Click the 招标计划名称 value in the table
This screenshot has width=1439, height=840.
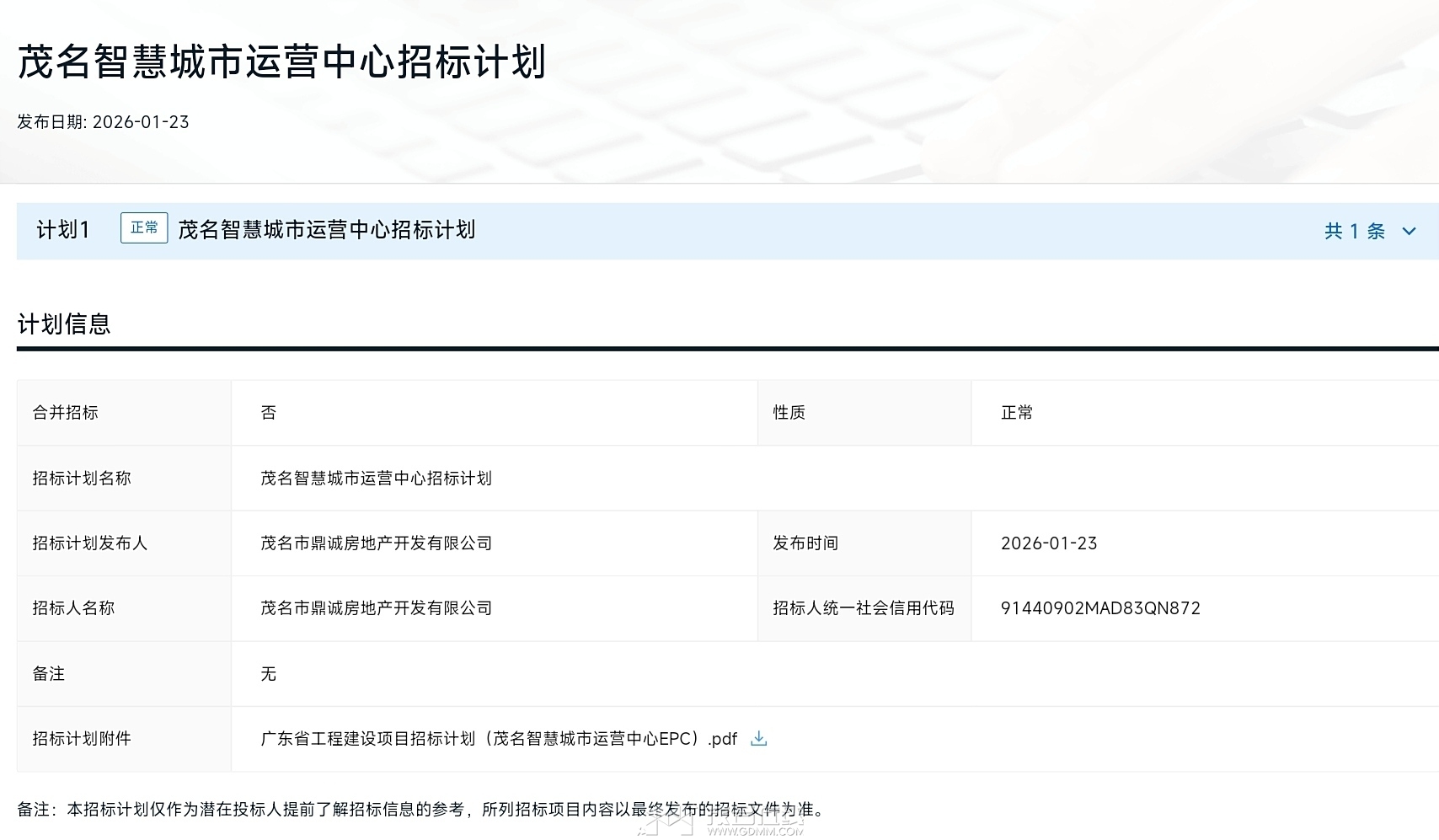coord(376,479)
